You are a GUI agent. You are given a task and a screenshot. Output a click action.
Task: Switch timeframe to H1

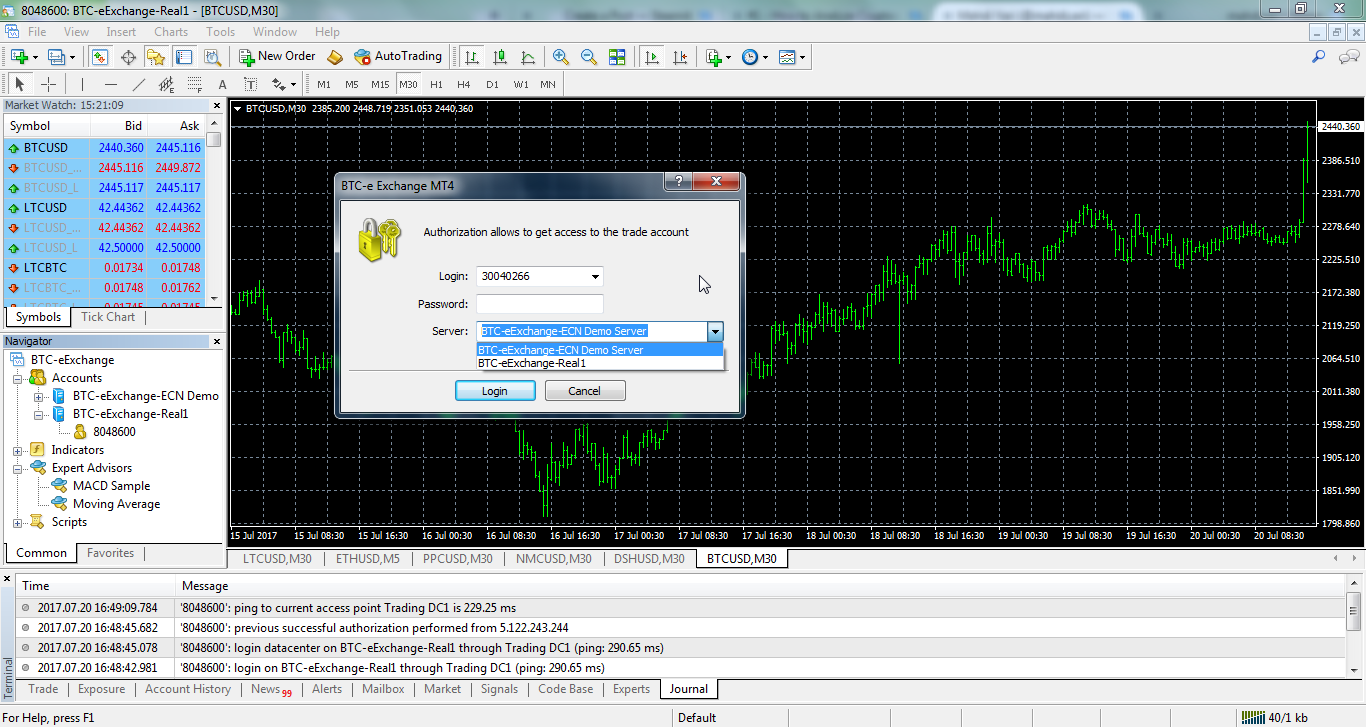[x=436, y=84]
